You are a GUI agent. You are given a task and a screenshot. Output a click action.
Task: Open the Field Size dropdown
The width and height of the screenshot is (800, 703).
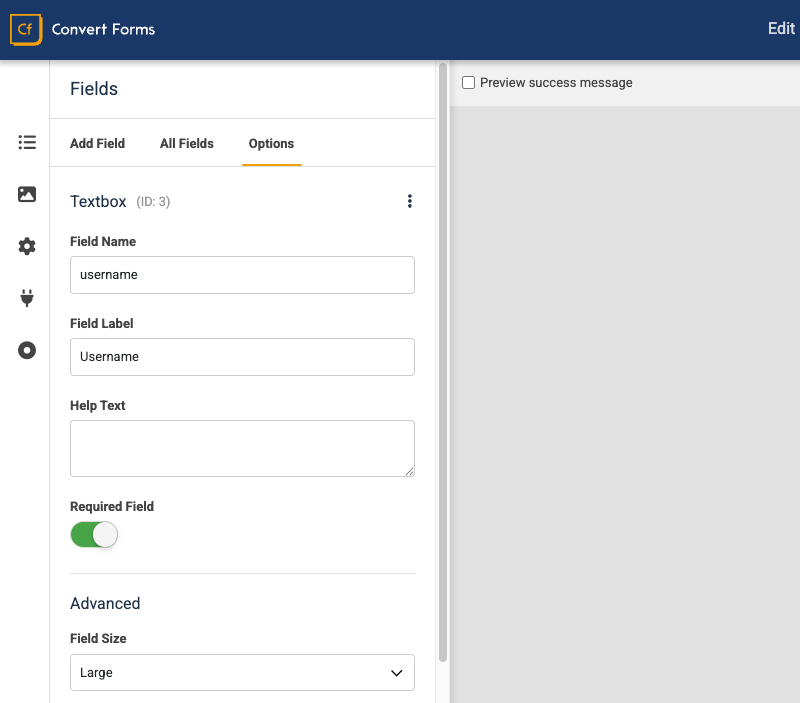click(242, 672)
